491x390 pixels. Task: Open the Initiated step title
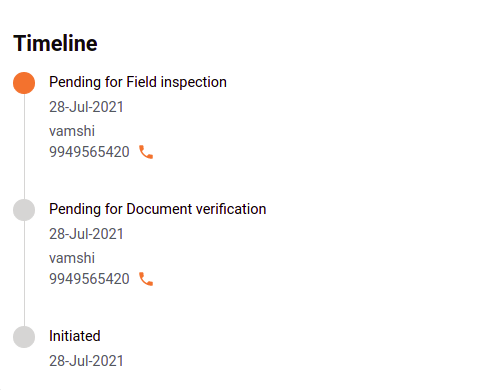click(75, 336)
